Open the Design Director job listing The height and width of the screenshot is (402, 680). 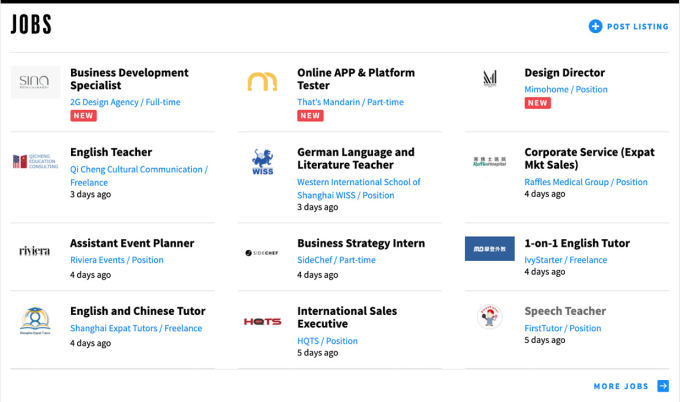pos(564,73)
